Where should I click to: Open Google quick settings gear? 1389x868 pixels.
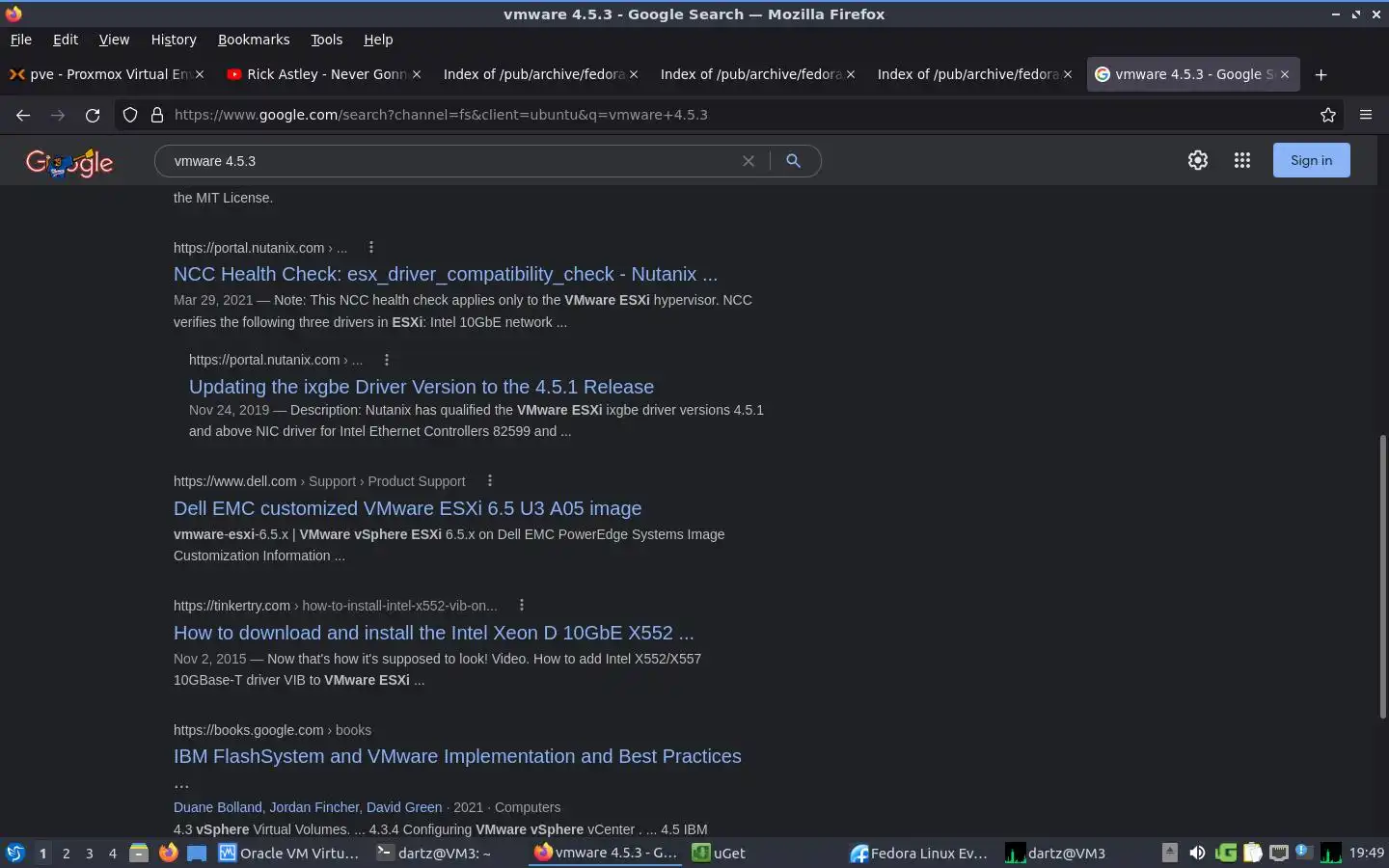point(1198,161)
